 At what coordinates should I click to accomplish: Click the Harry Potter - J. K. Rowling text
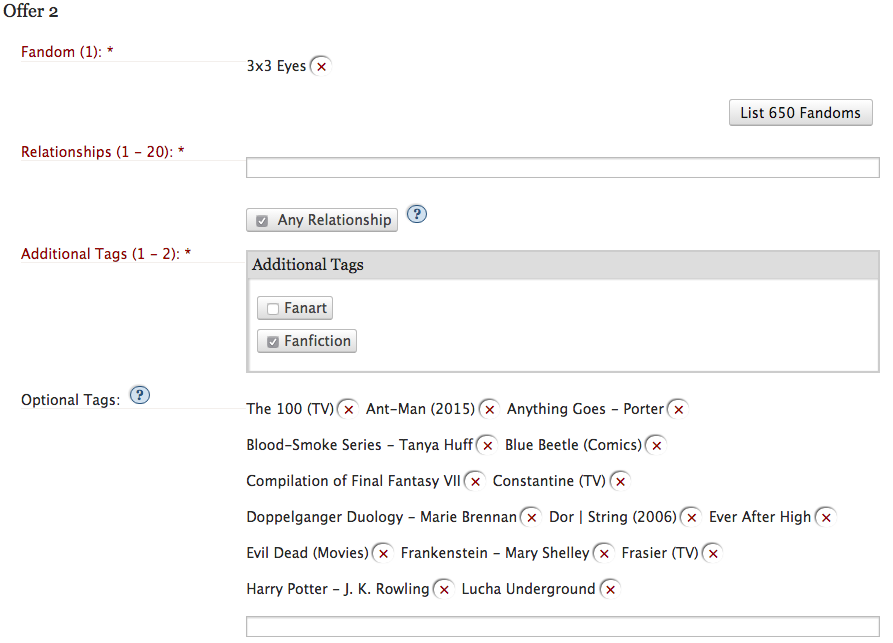[x=338, y=589]
